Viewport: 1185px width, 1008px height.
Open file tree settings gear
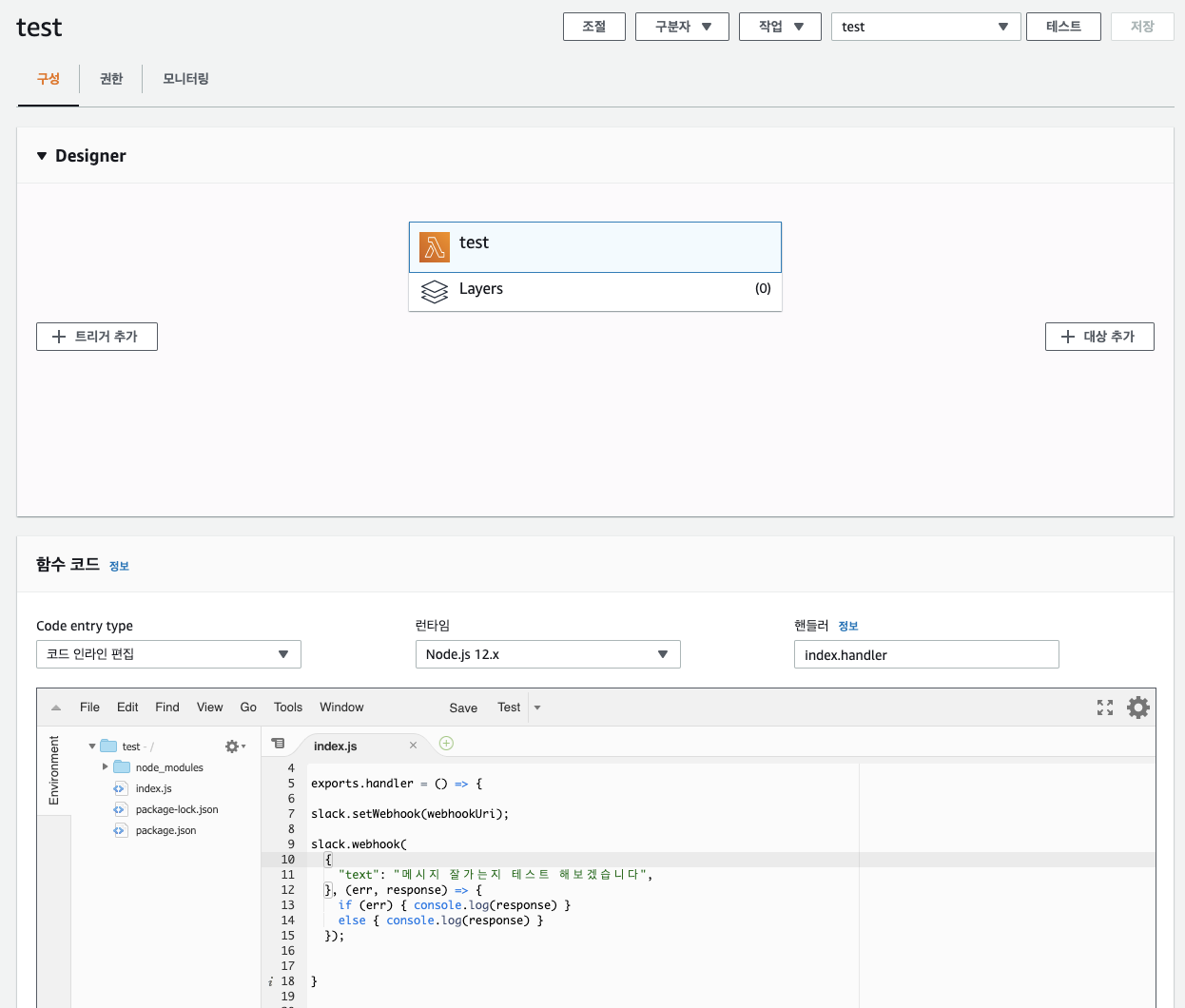(x=234, y=746)
